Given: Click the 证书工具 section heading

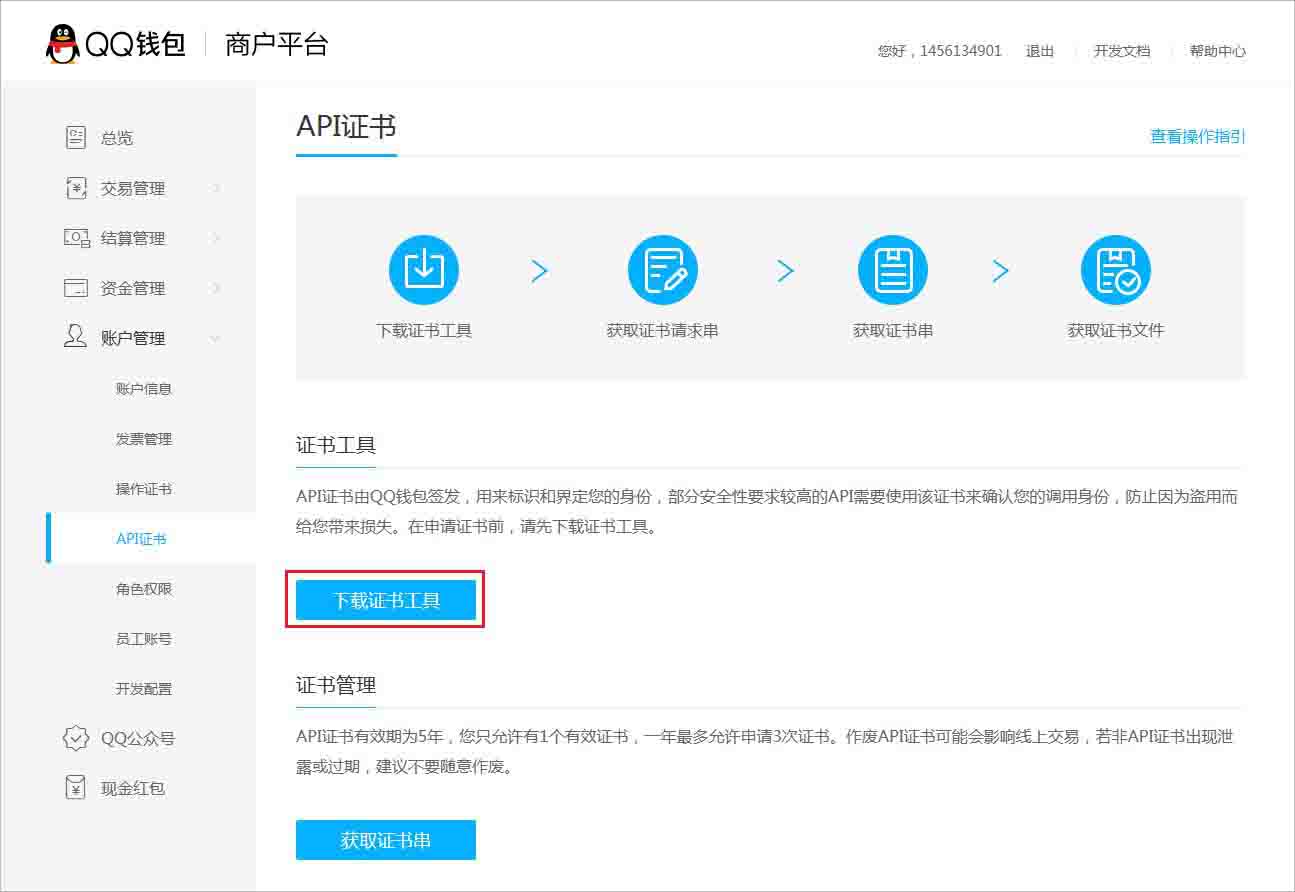Looking at the screenshot, I should point(336,445).
